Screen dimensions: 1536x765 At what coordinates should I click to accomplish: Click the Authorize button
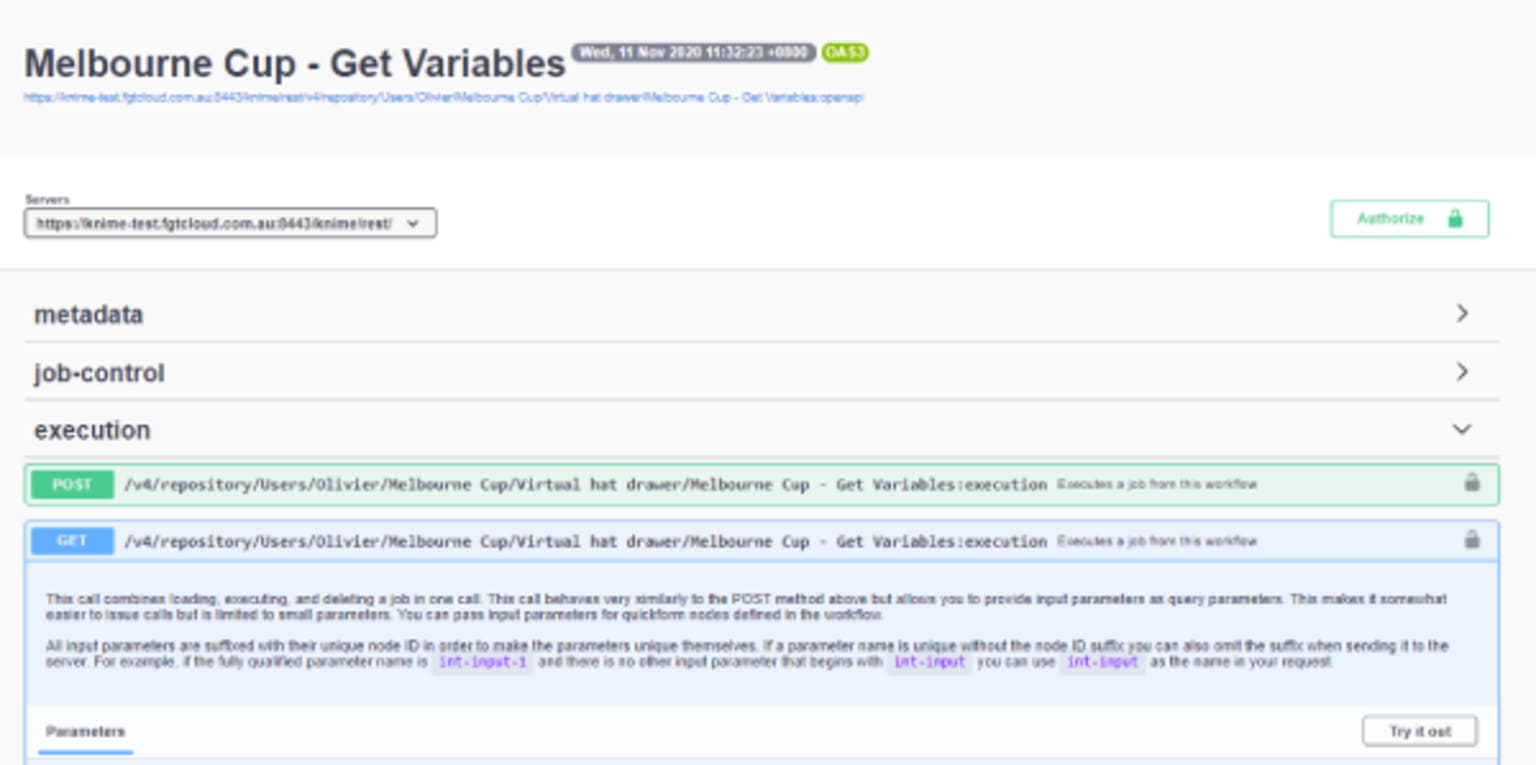click(x=1409, y=219)
